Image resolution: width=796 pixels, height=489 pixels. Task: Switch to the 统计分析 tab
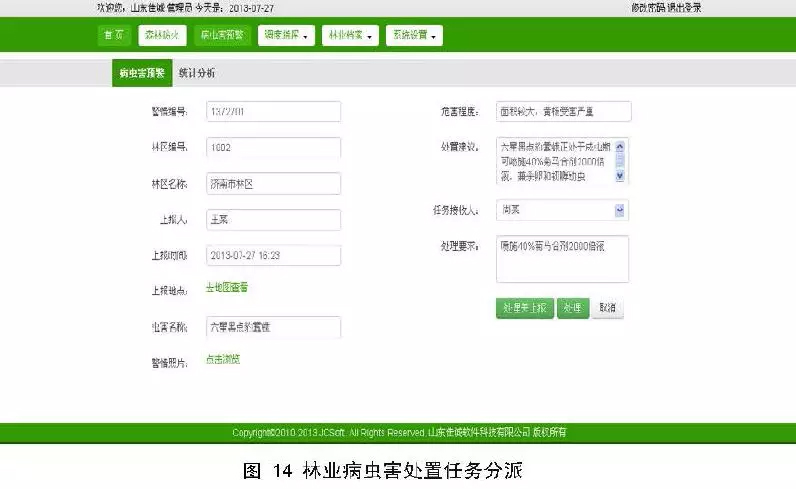(197, 74)
